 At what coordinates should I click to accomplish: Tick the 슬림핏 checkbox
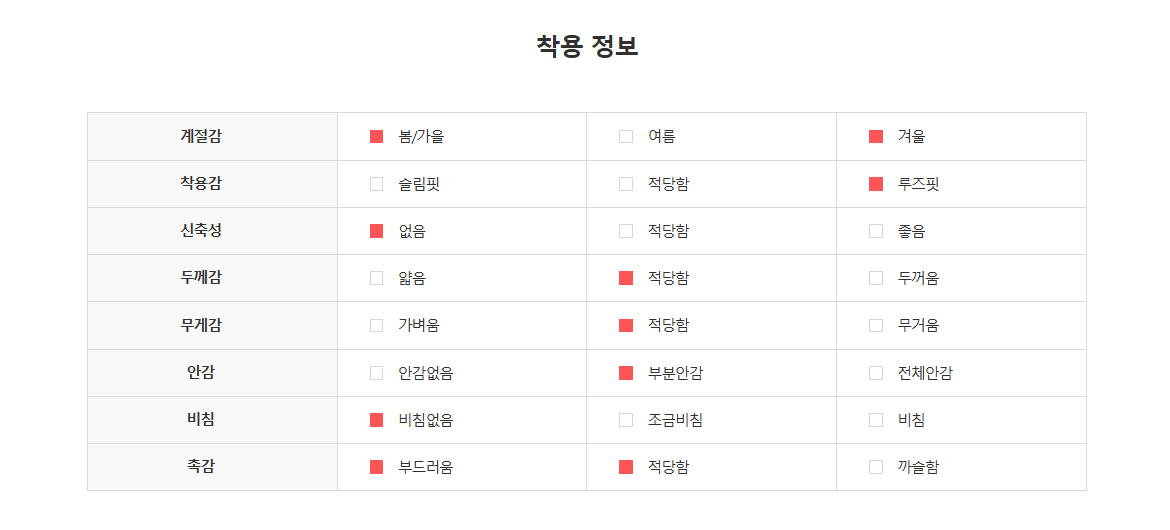[x=377, y=184]
